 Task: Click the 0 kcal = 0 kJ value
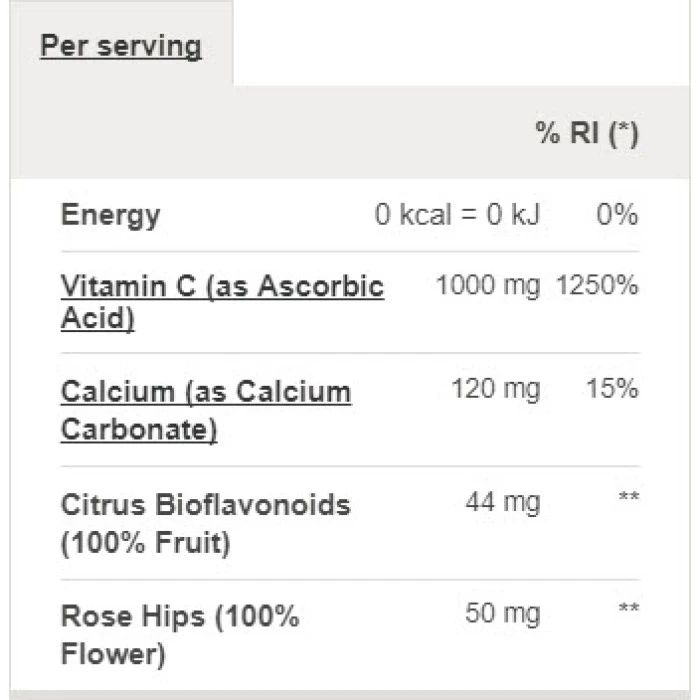pyautogui.click(x=457, y=215)
